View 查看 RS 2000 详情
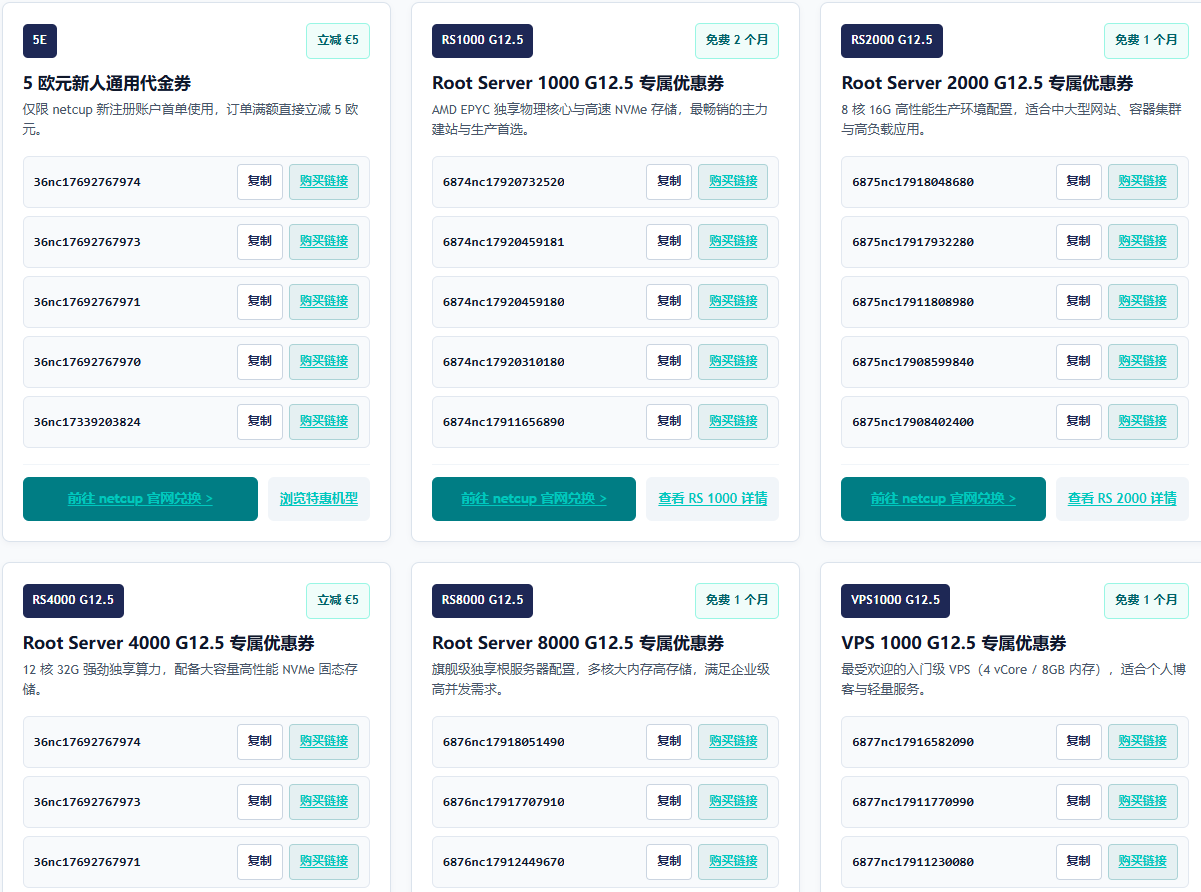1201x892 pixels. click(1122, 499)
